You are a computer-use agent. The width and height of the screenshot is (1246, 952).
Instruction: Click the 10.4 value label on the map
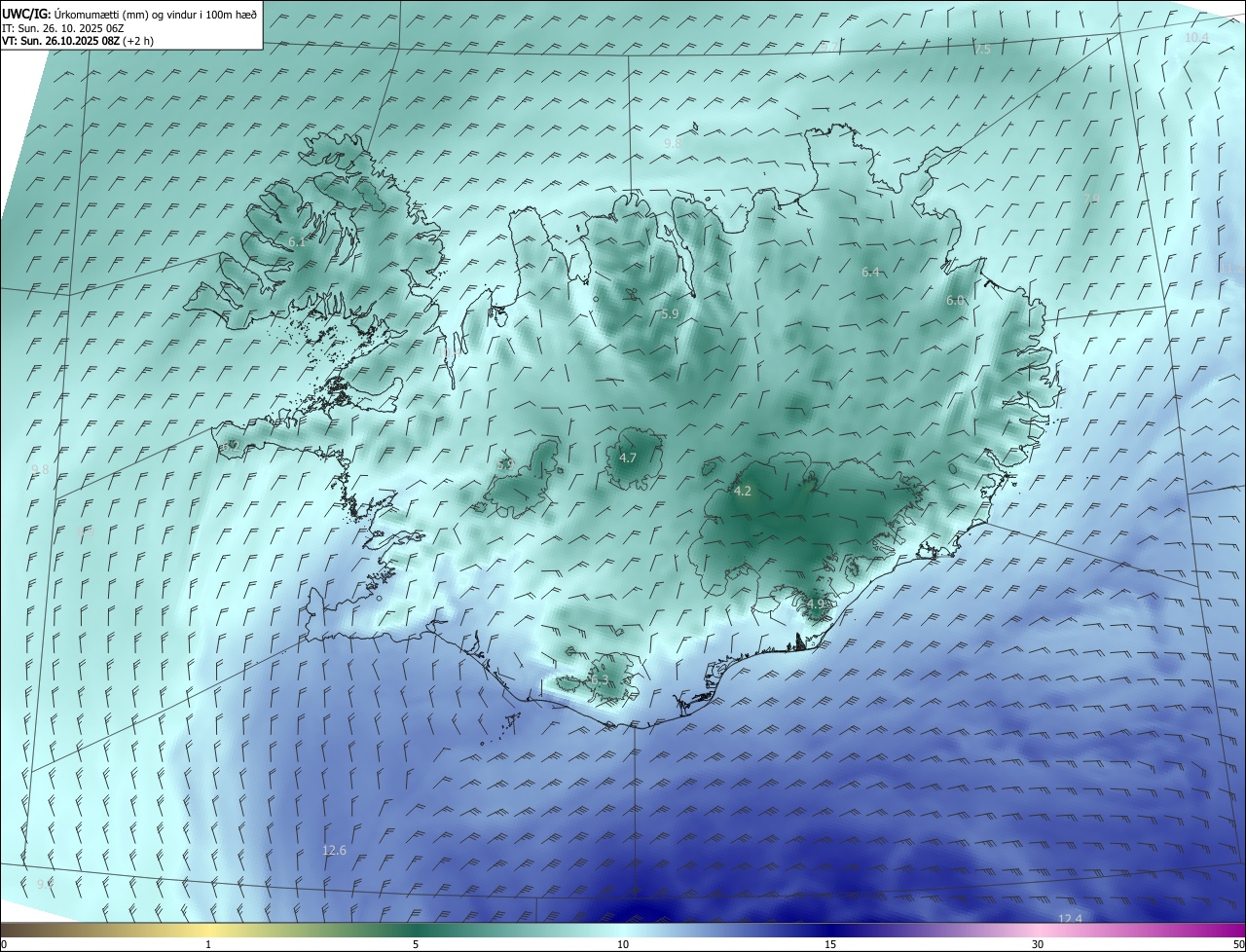pyautogui.click(x=1196, y=37)
